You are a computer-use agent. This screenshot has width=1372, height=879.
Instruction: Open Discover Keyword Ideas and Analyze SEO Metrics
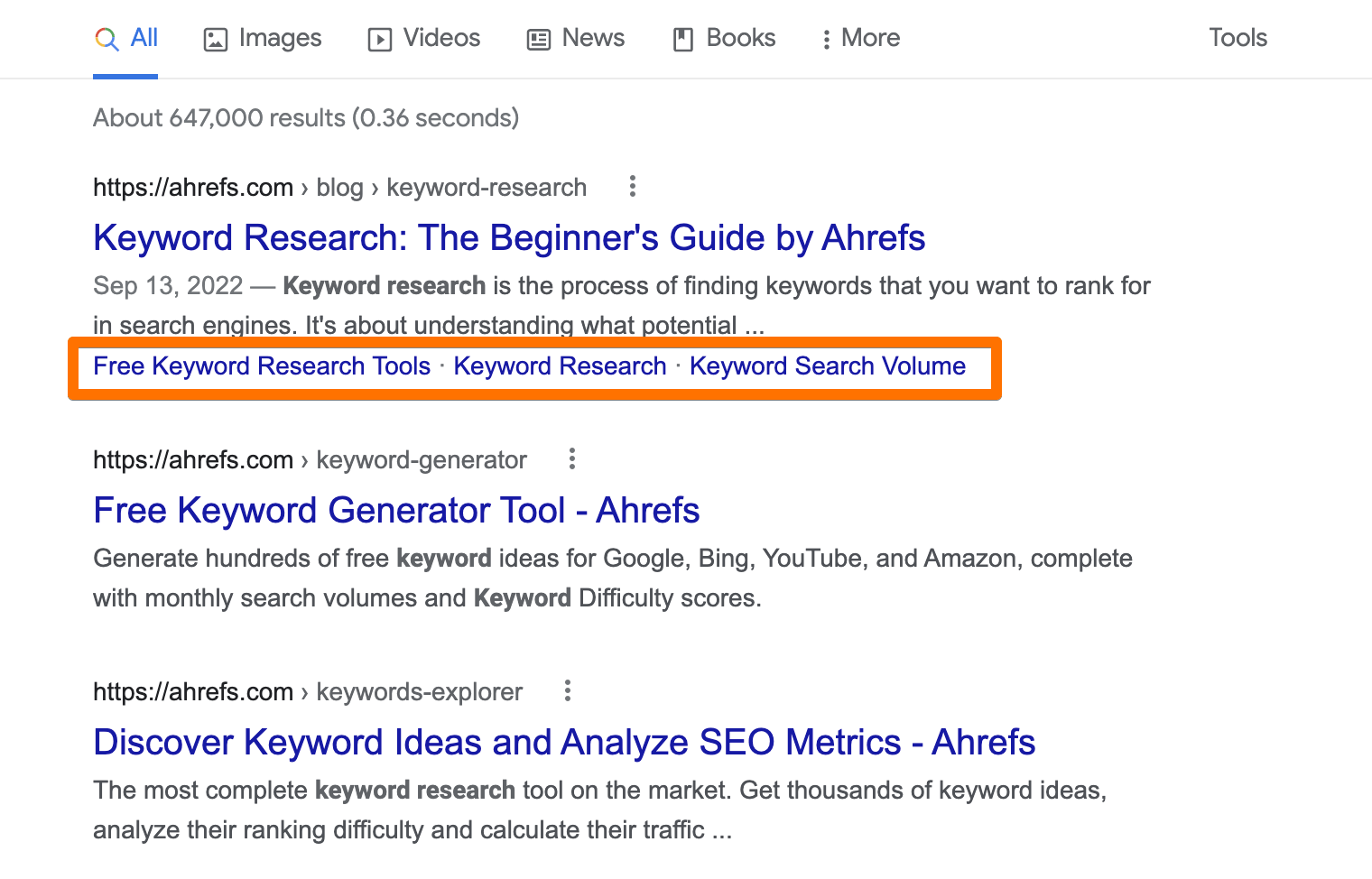click(563, 742)
